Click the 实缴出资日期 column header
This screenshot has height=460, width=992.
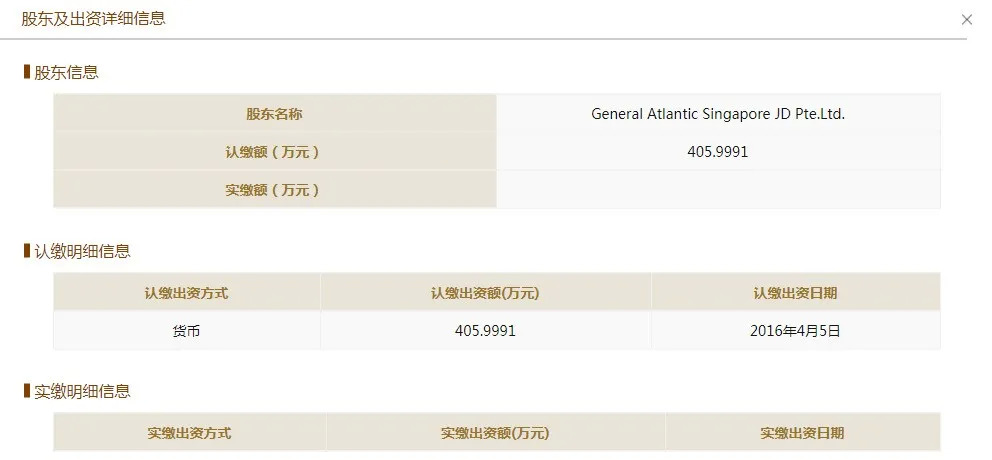click(x=802, y=433)
